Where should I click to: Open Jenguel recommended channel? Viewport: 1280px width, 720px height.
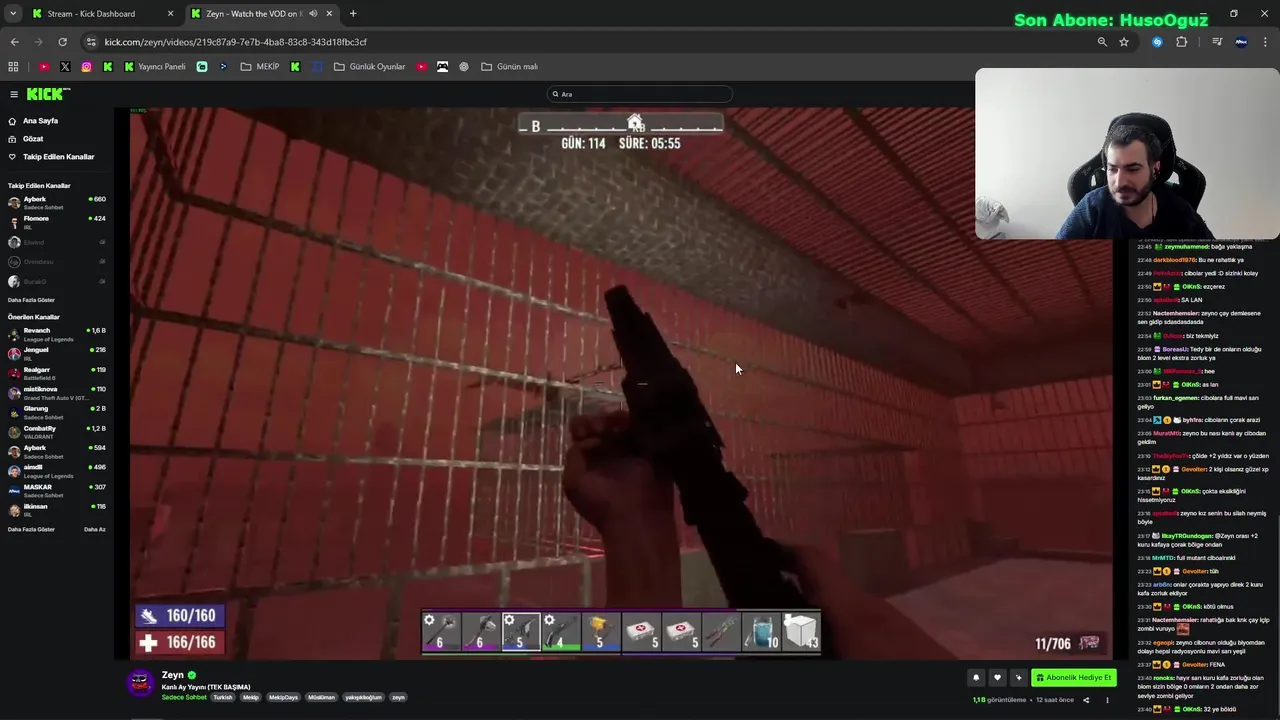[x=57, y=353]
